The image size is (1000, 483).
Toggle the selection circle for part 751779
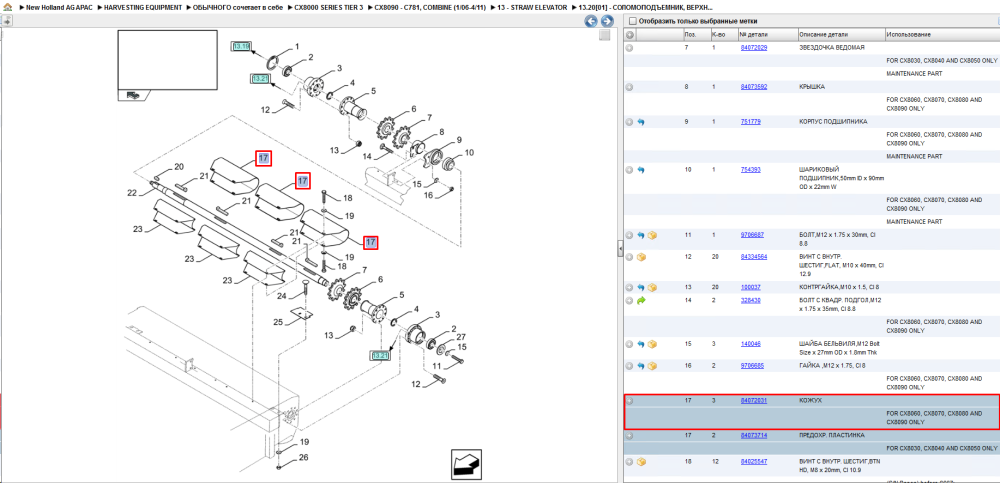[629, 122]
